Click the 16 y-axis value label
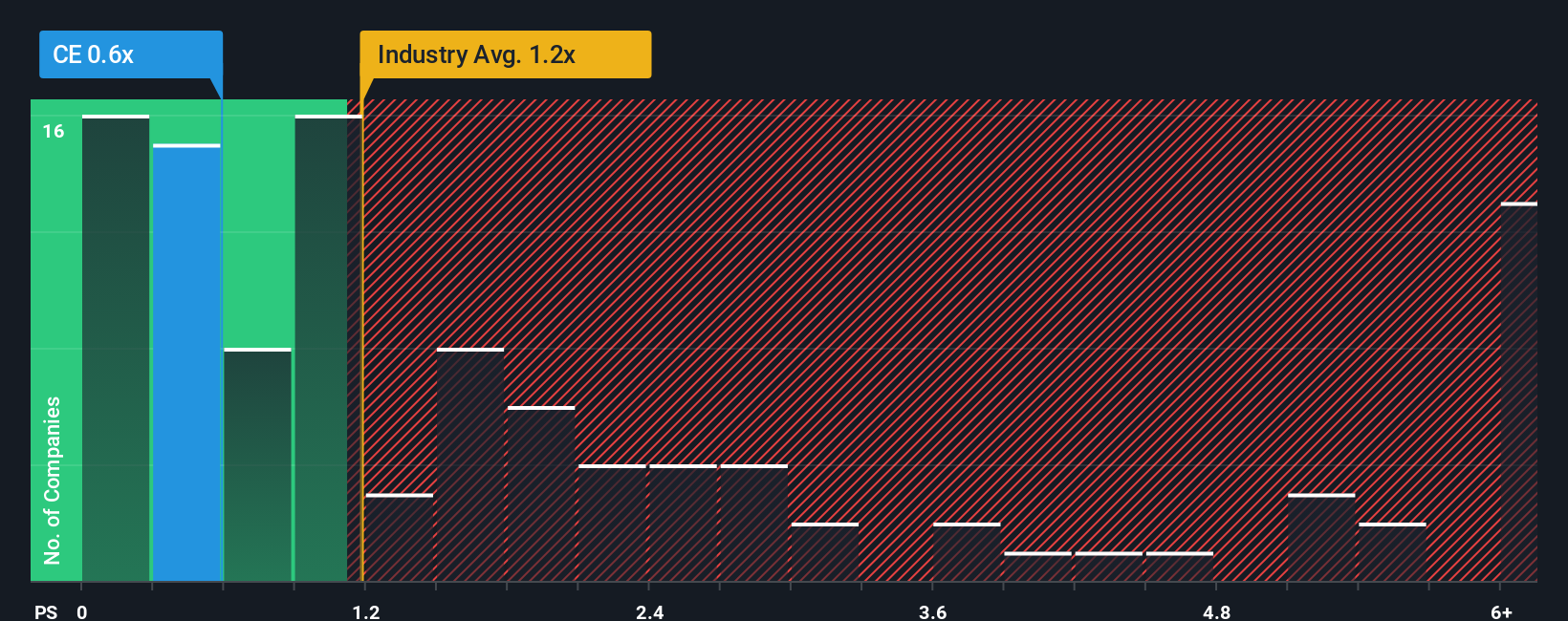Viewport: 1568px width, 621px height. tap(54, 131)
